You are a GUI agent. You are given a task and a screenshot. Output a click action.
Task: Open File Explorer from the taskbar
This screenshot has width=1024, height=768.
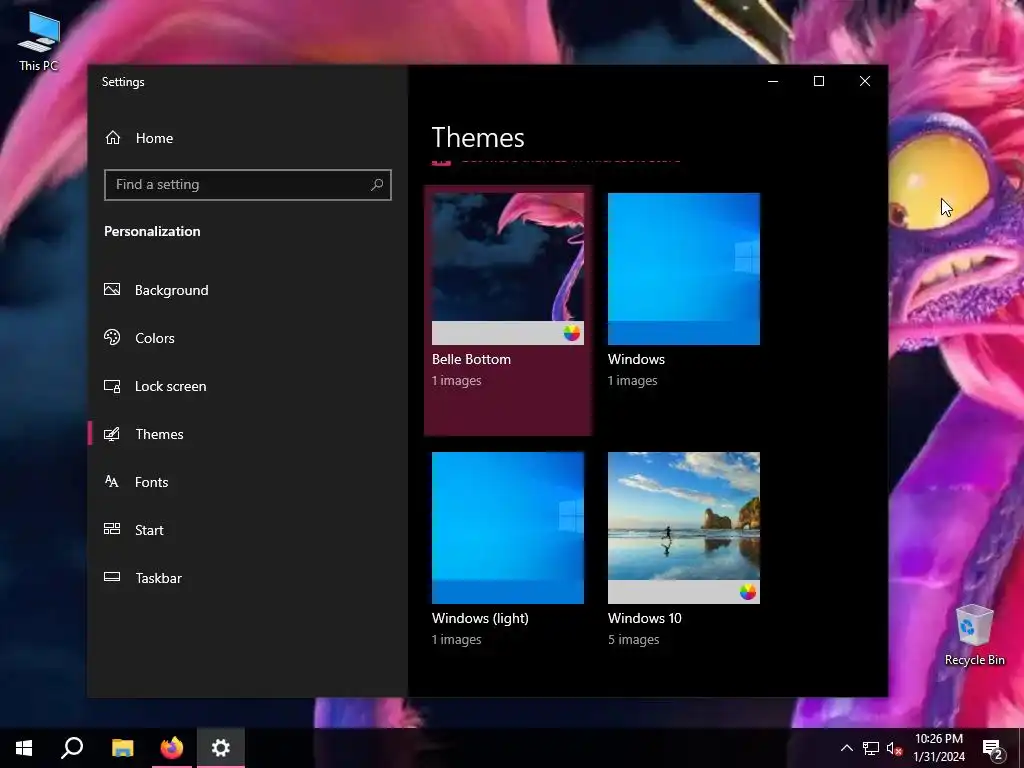(122, 748)
